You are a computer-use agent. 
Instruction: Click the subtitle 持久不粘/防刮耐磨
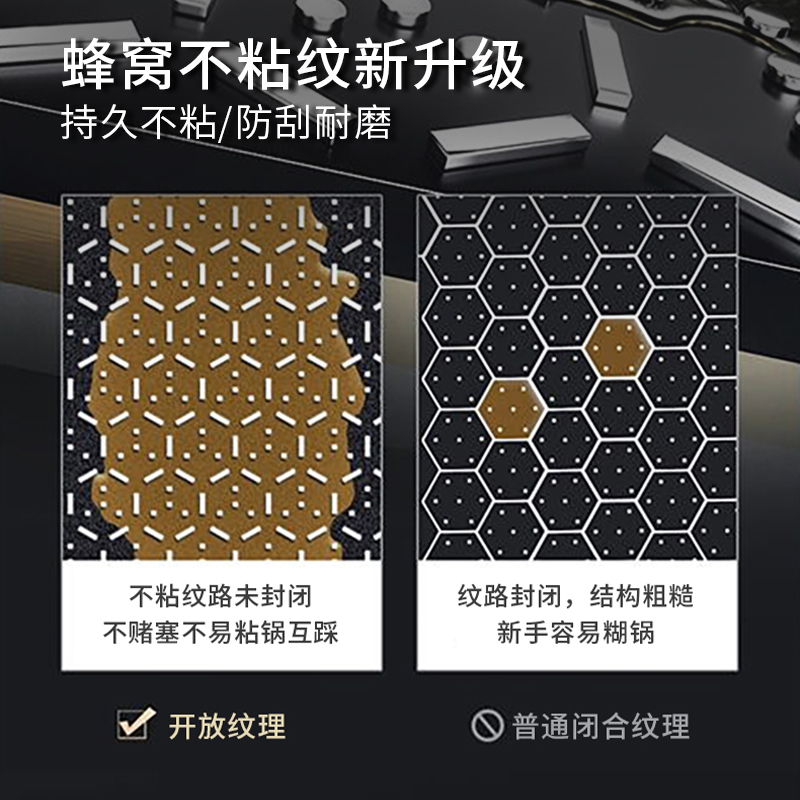point(226,123)
